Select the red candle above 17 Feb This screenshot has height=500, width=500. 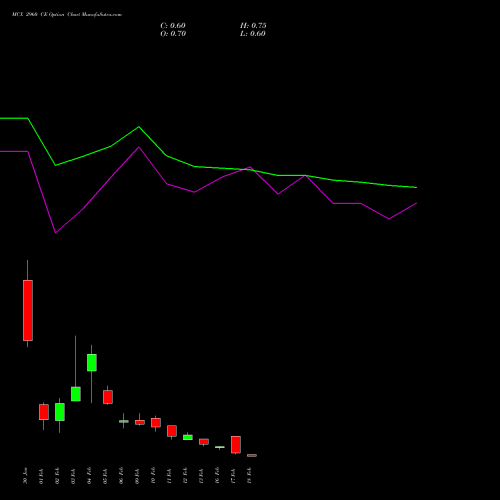(236, 445)
